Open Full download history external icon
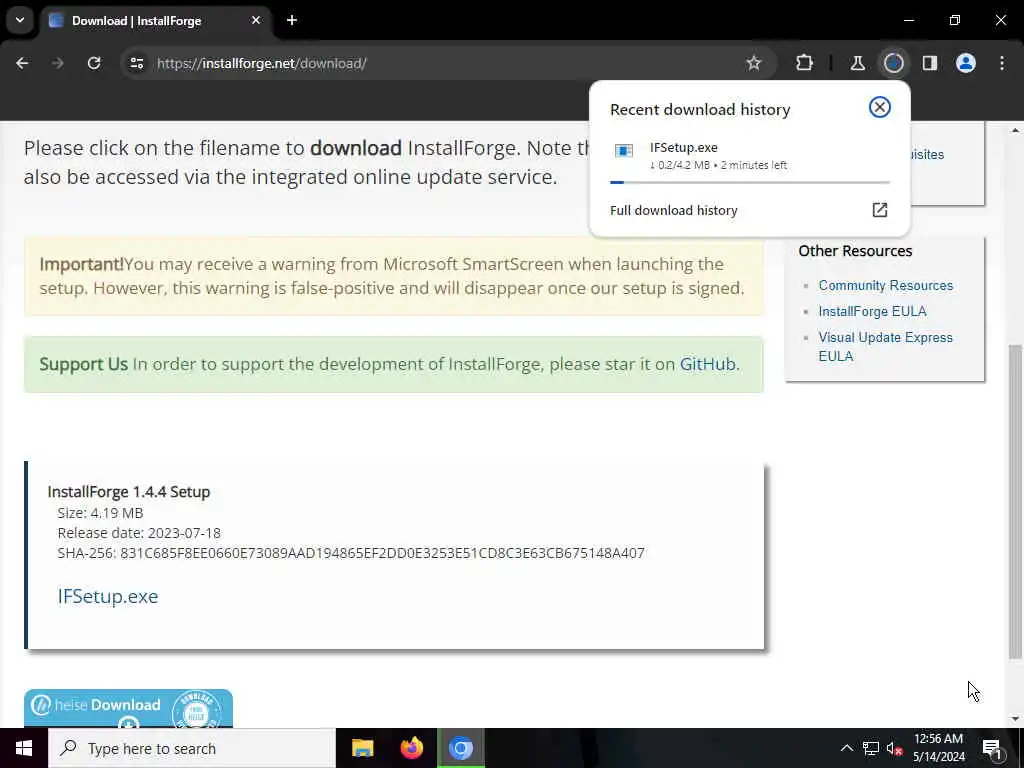The image size is (1024, 768). (x=880, y=210)
